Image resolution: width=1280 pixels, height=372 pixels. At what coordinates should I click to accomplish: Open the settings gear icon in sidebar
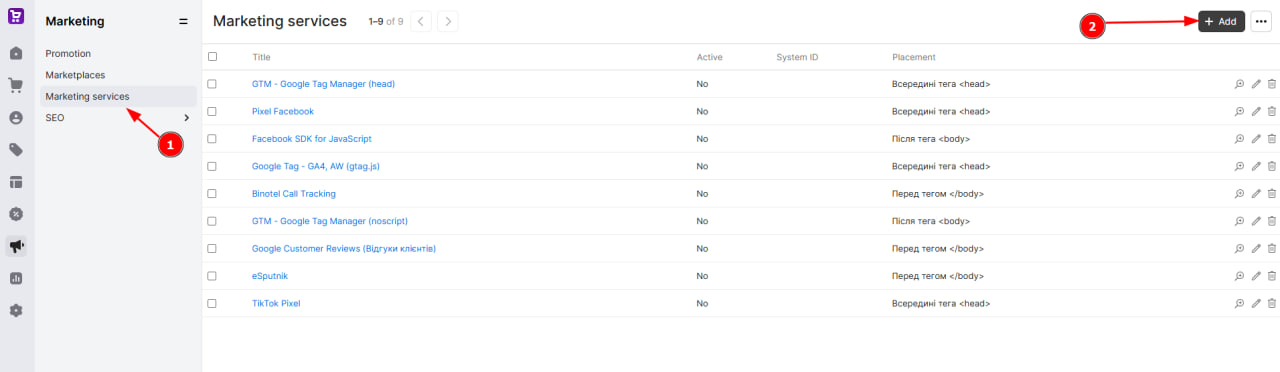click(16, 310)
